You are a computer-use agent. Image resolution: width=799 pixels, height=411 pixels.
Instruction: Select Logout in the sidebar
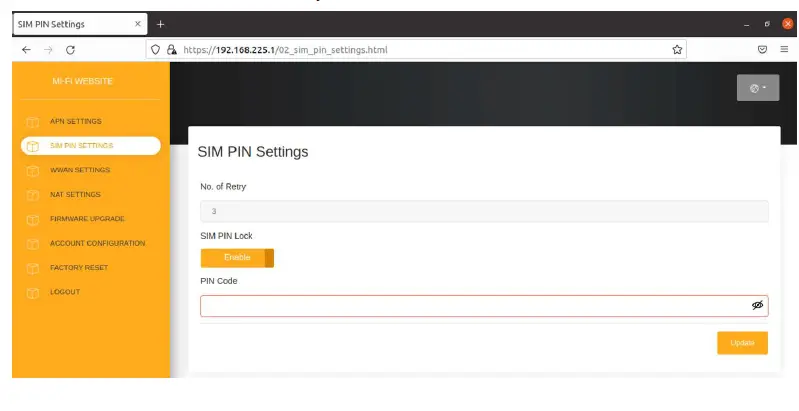point(65,292)
